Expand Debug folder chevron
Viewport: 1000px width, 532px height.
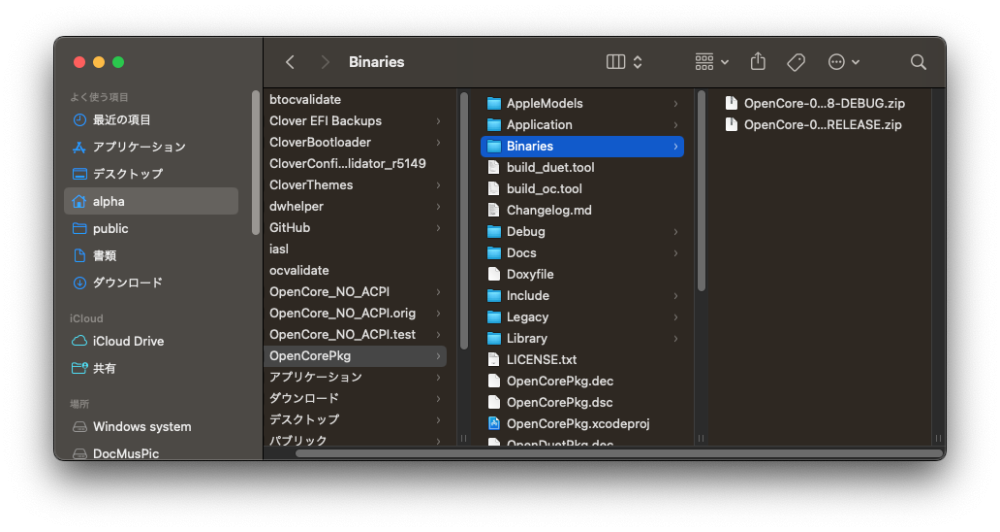coord(675,232)
